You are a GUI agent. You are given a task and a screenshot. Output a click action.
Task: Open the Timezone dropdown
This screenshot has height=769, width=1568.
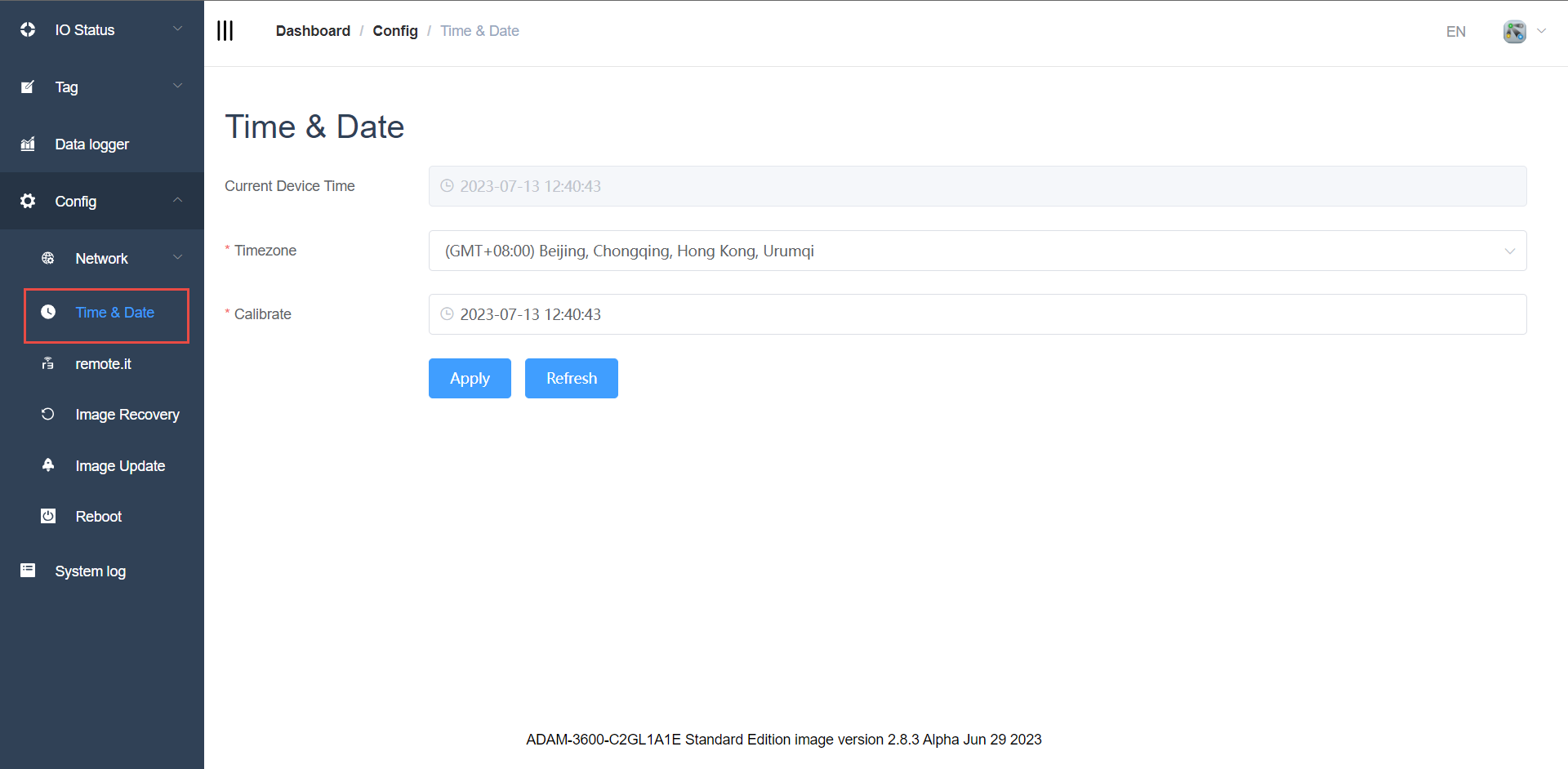coord(977,251)
